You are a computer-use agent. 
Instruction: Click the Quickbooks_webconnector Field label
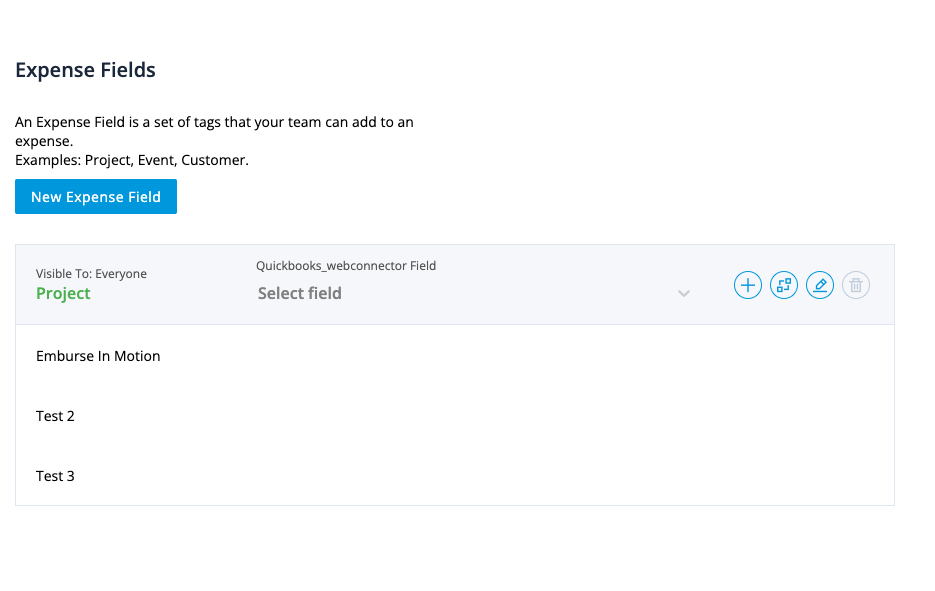(x=346, y=266)
